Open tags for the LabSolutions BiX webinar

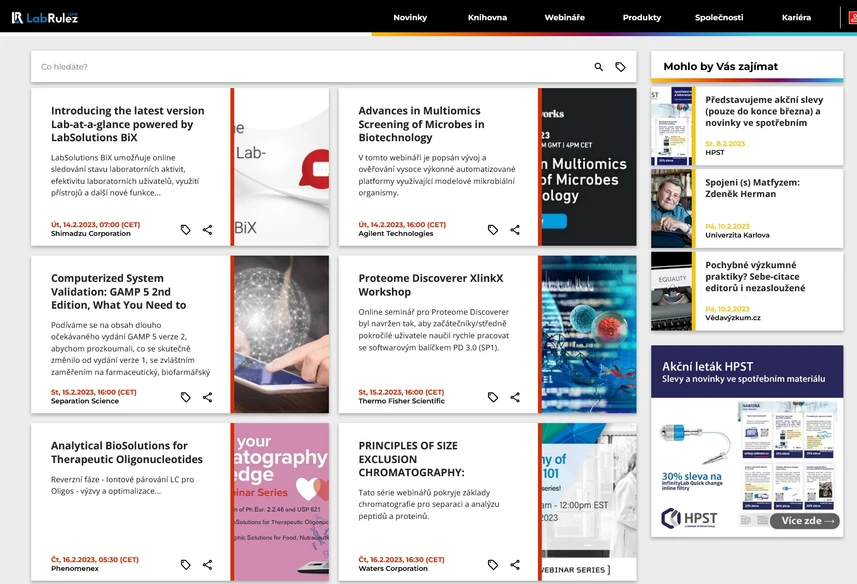click(186, 230)
